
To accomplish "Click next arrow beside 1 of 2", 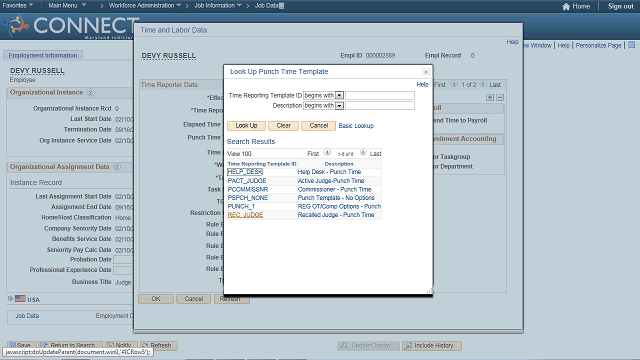I will pyautogui.click(x=482, y=84).
